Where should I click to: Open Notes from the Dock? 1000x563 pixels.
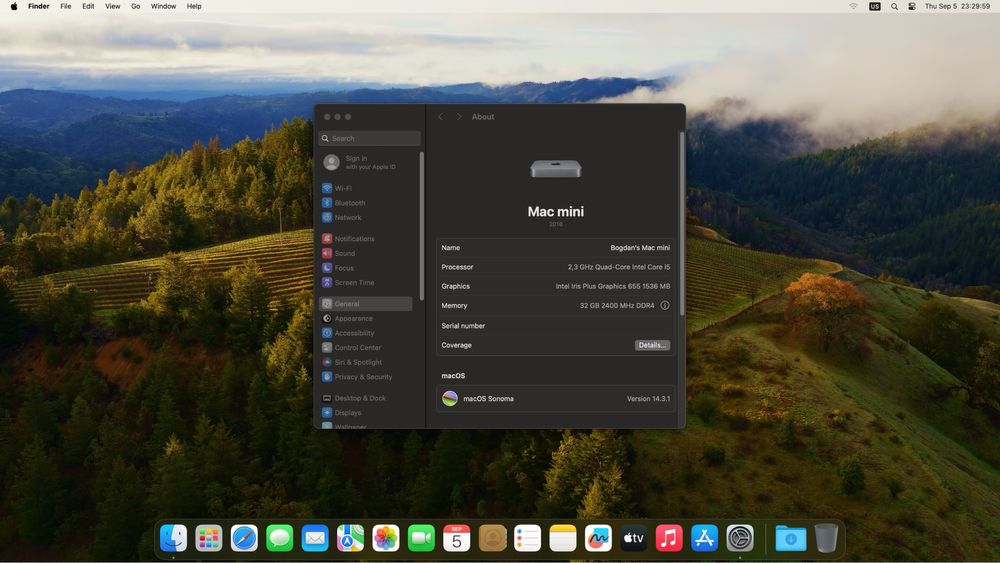click(x=562, y=538)
